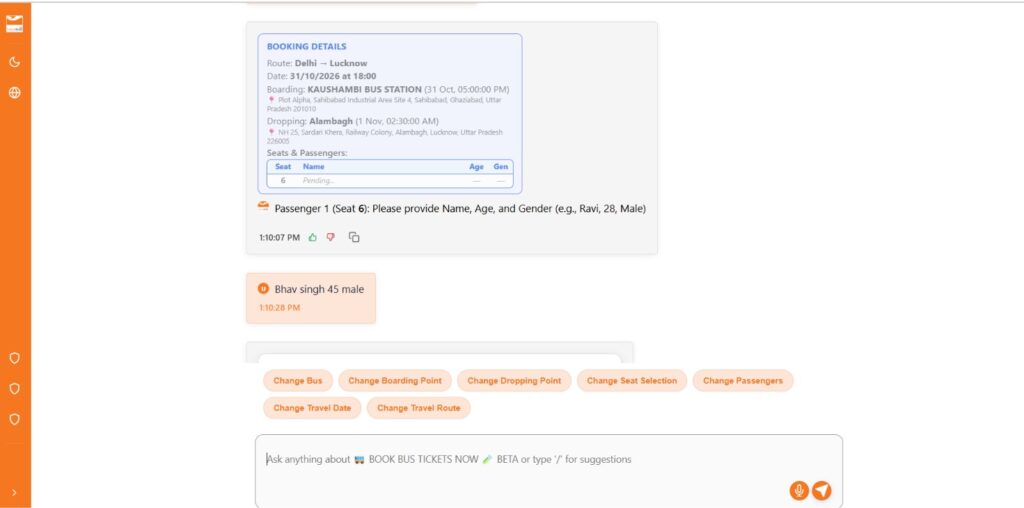Pick Change Seat Selection
Image resolution: width=1024 pixels, height=508 pixels.
point(632,381)
